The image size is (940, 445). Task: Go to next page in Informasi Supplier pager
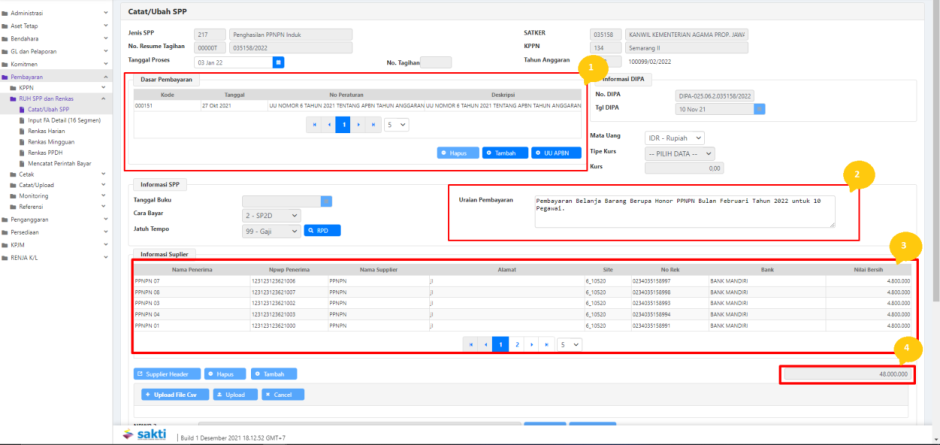click(534, 344)
